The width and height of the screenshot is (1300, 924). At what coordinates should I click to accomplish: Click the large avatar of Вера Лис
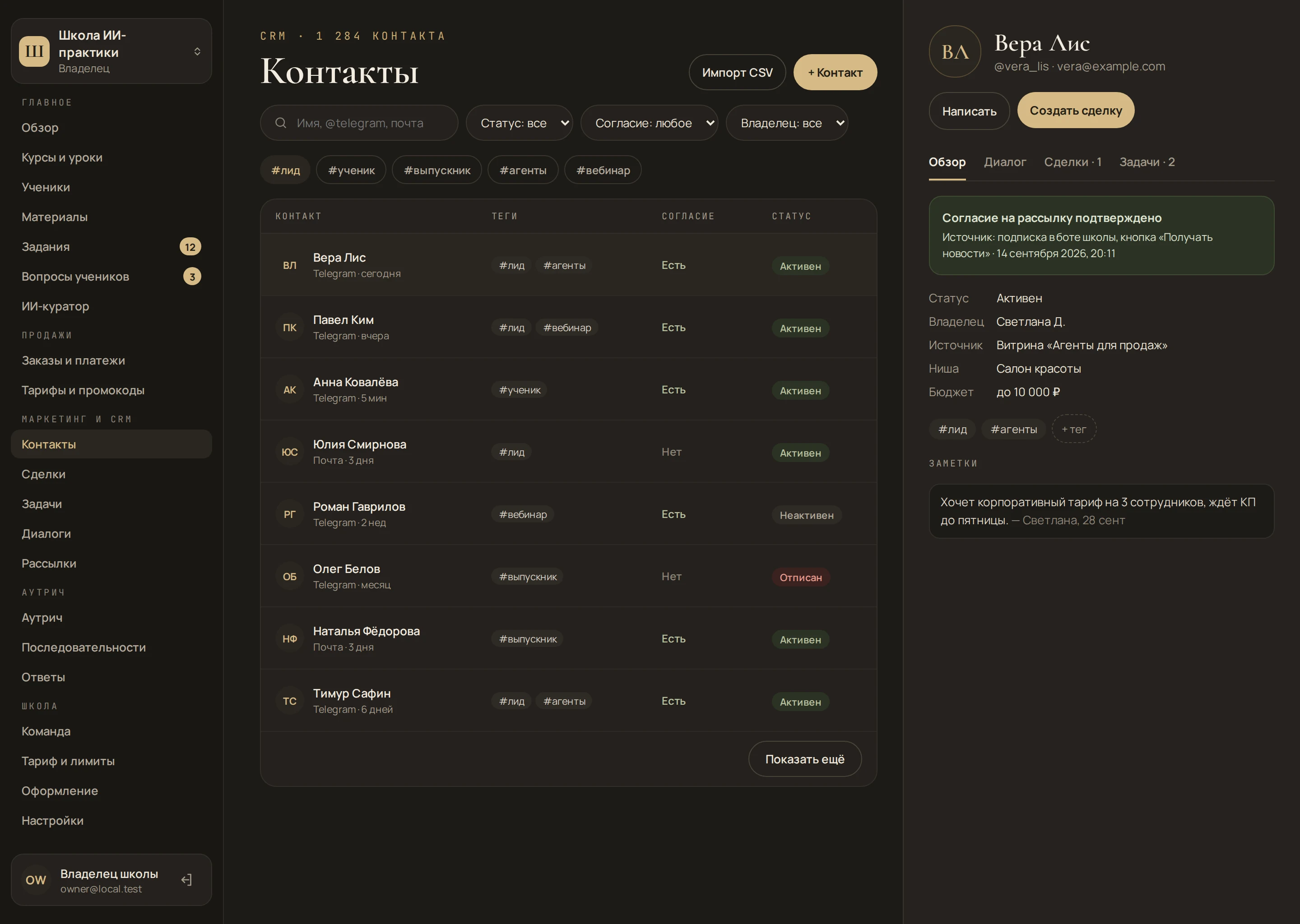[x=955, y=51]
